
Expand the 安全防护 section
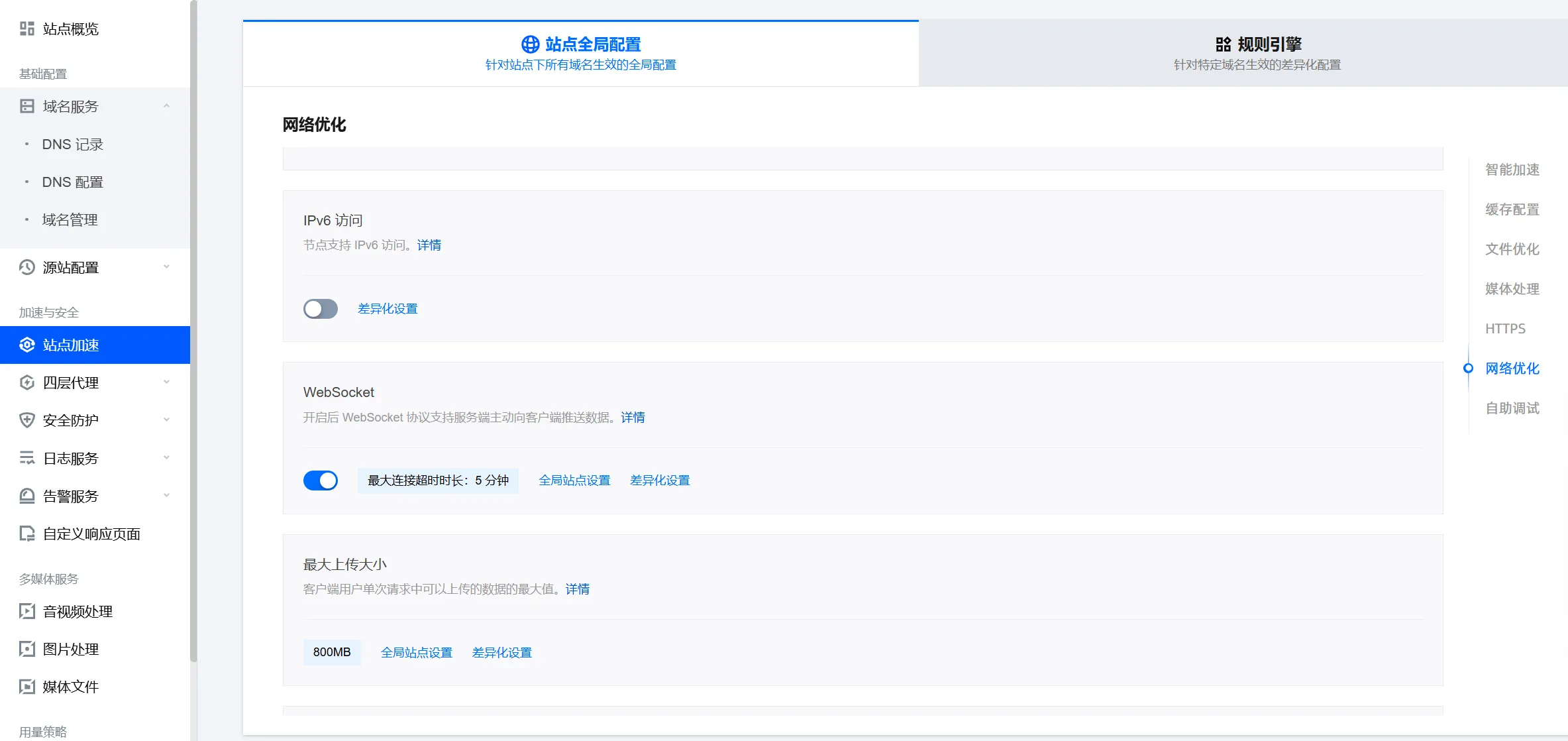click(x=167, y=420)
